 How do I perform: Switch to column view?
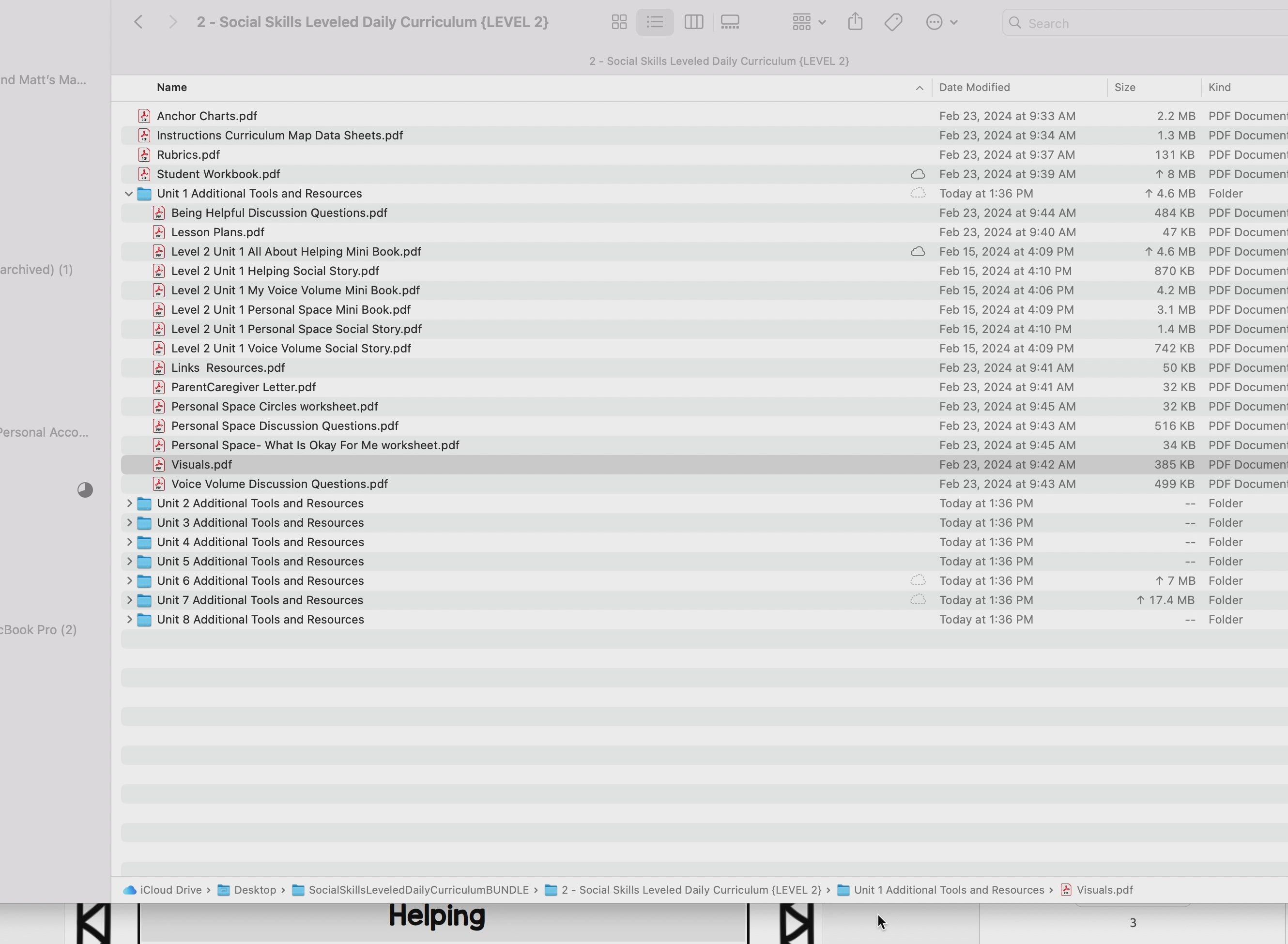point(693,22)
